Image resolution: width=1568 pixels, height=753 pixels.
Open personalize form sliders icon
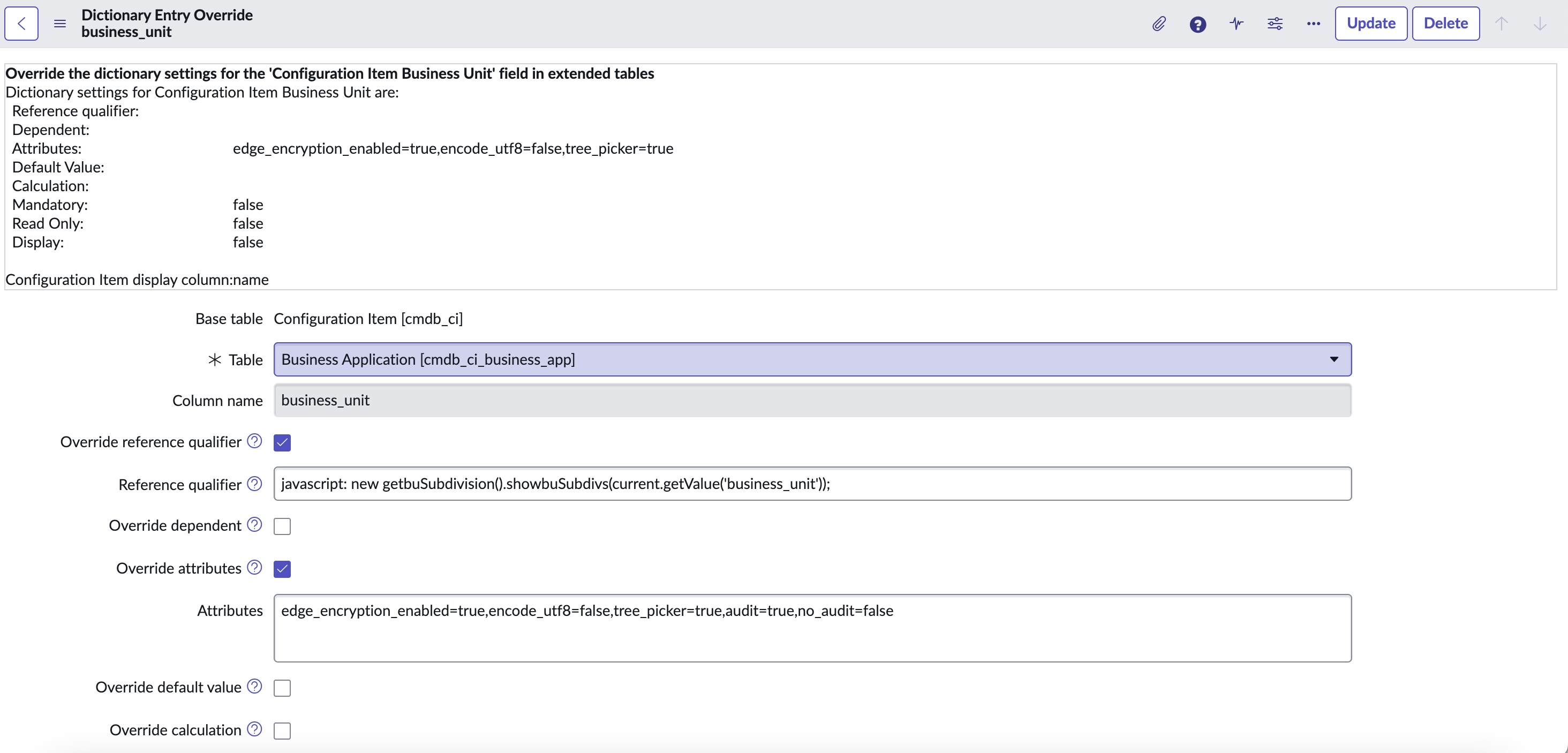click(x=1275, y=24)
